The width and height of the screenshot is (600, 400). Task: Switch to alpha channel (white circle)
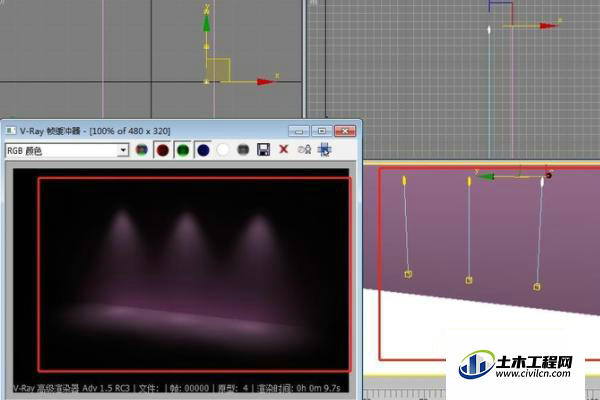pos(223,150)
